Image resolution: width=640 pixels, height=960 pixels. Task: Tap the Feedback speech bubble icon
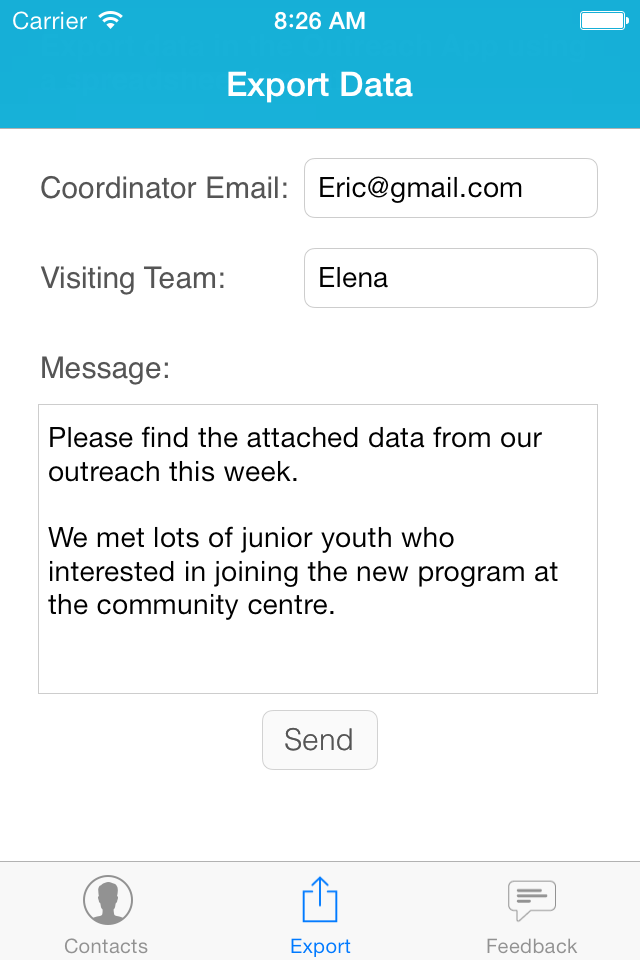click(x=531, y=900)
